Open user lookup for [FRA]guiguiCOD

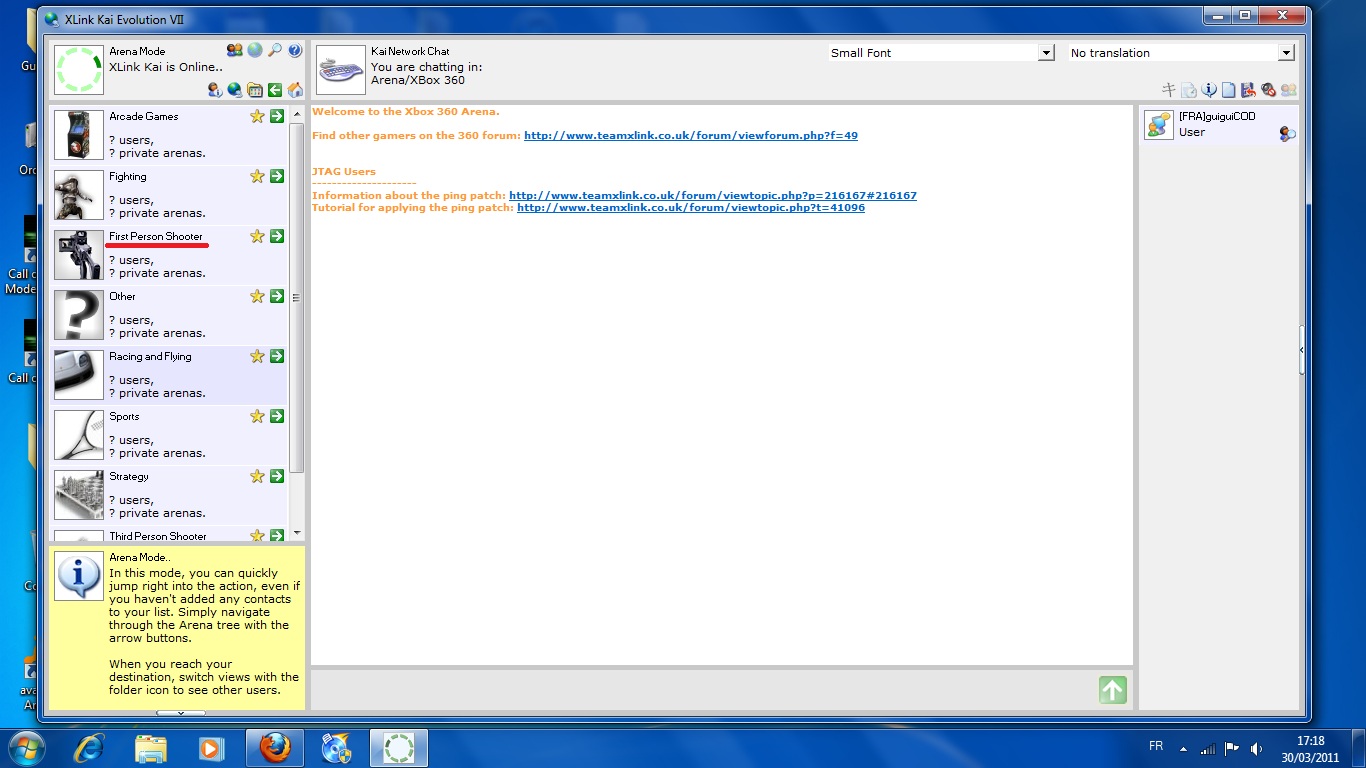pyautogui.click(x=1288, y=134)
